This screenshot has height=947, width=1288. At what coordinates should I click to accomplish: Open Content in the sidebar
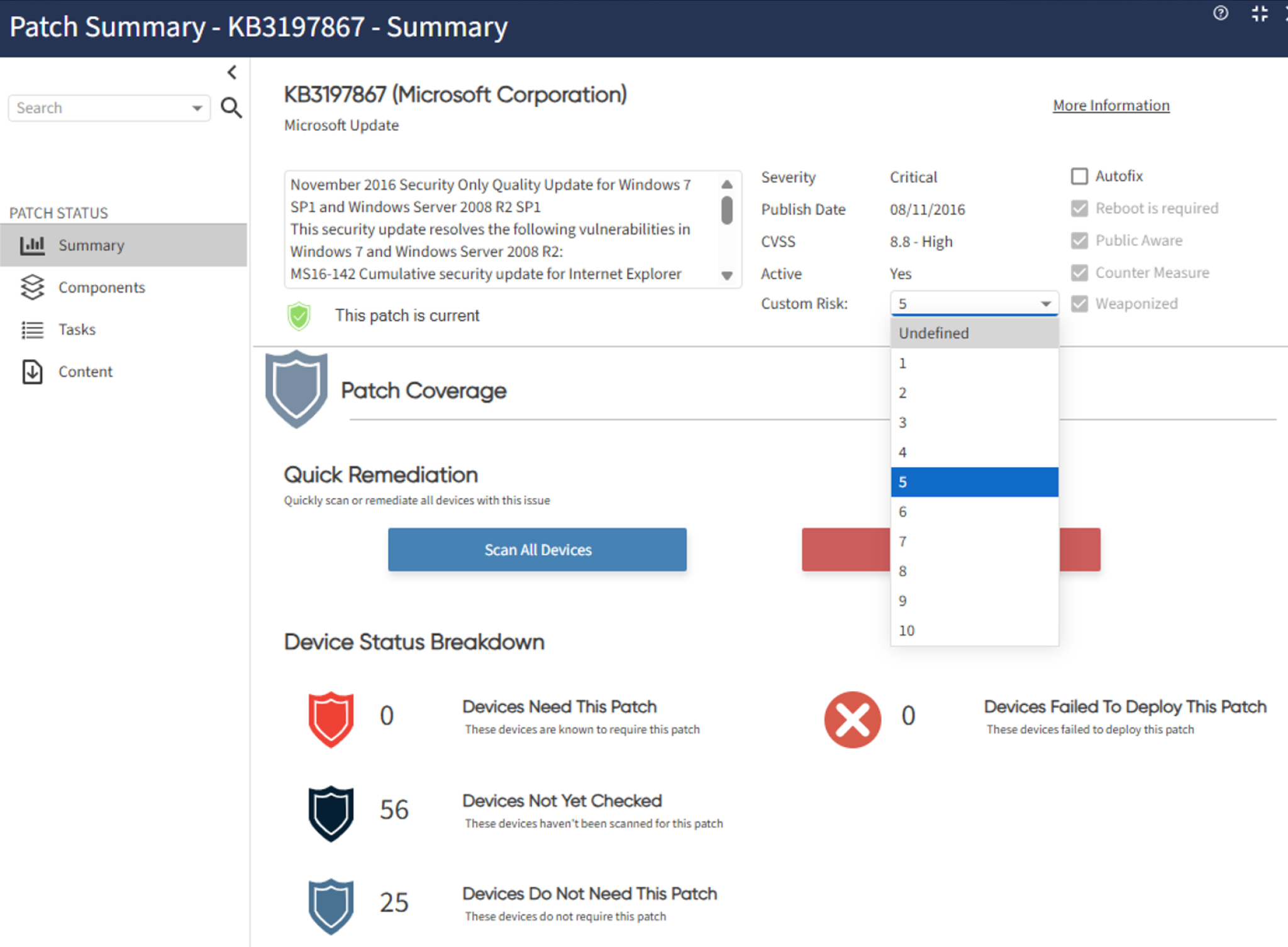click(86, 372)
